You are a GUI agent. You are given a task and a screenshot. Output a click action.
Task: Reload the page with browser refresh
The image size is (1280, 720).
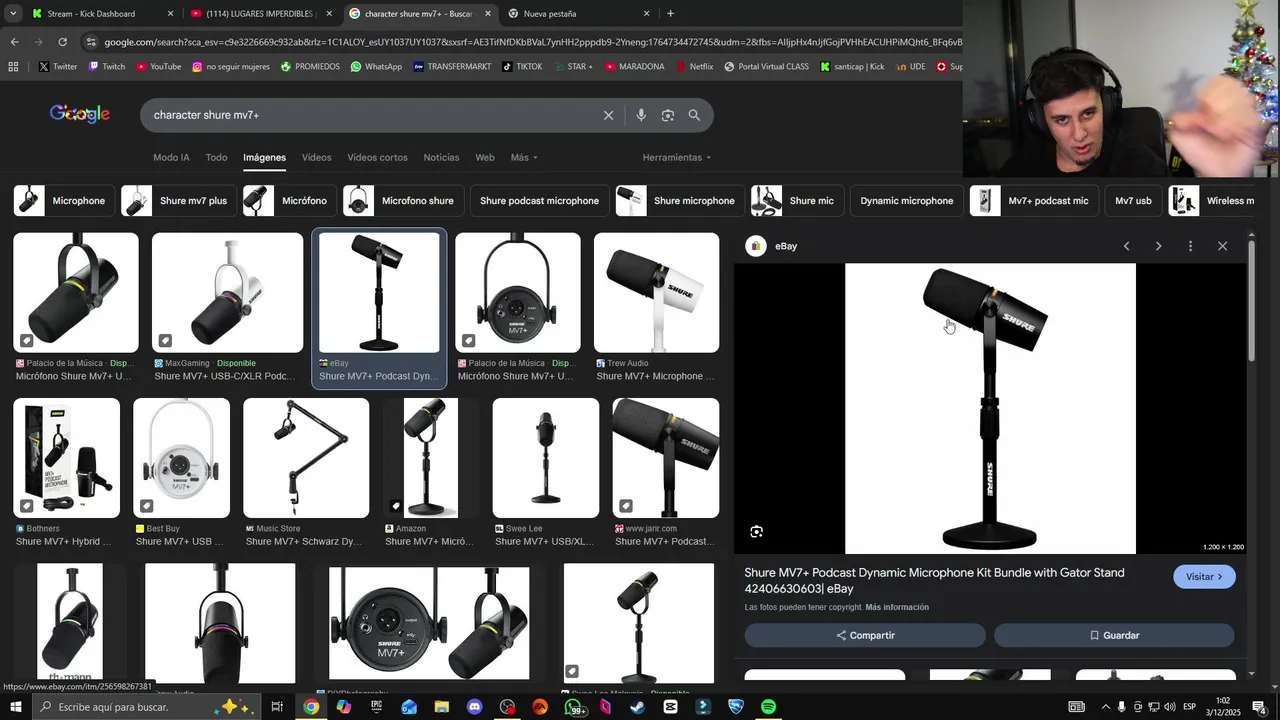tap(62, 42)
